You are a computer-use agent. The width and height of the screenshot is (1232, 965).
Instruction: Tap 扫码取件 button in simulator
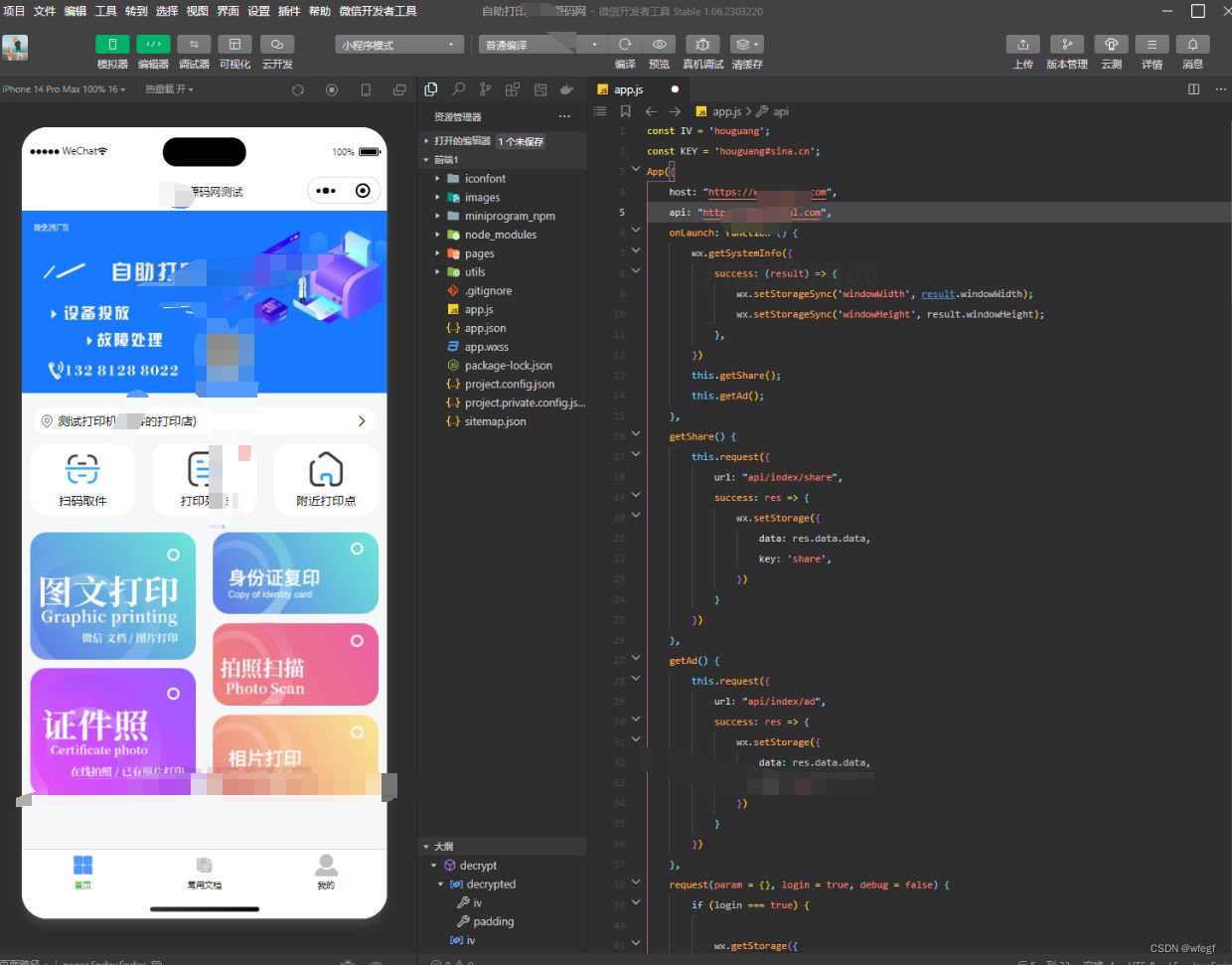pos(82,479)
